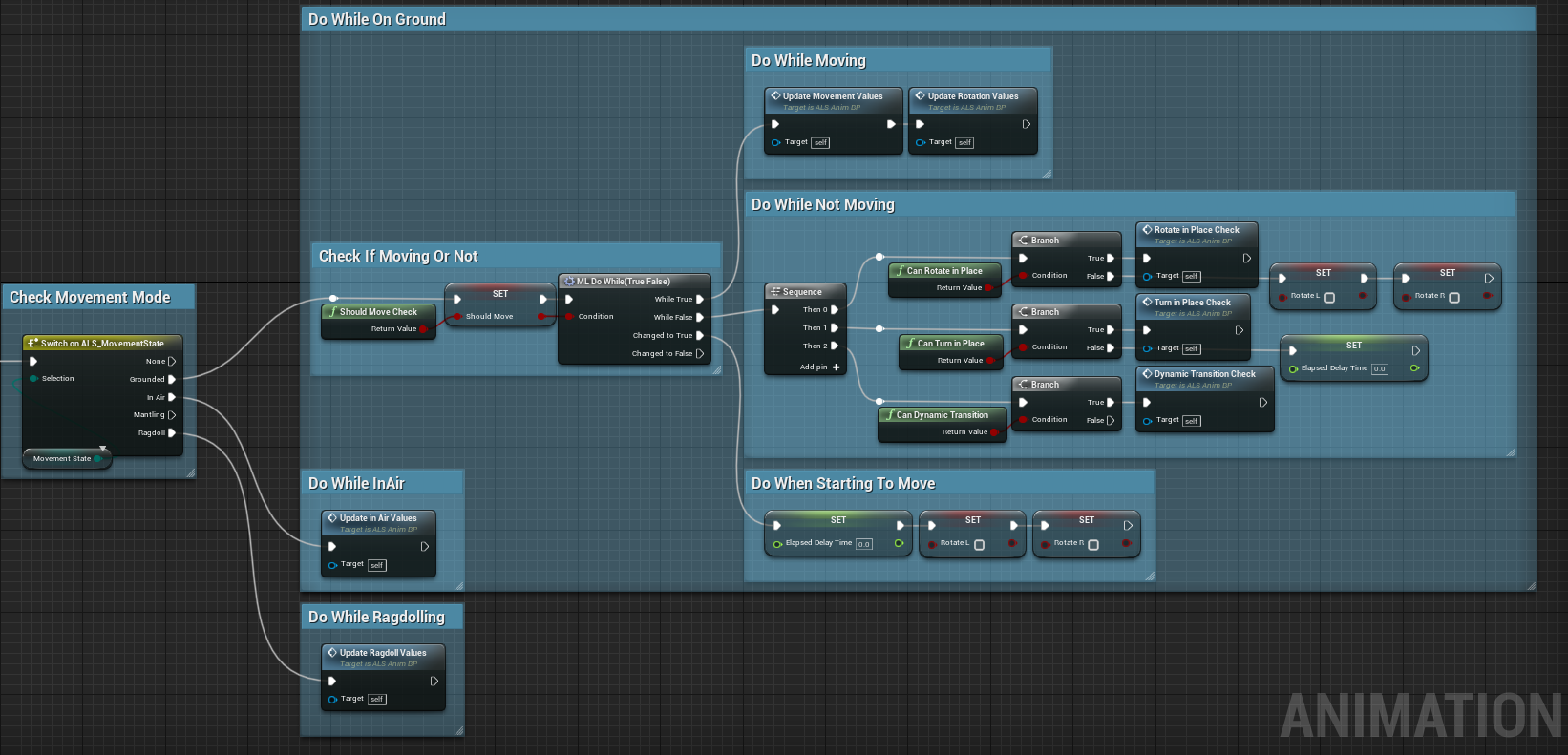
Task: Toggle Rotate L checkbox in Do While Not Moving
Action: (1329, 297)
